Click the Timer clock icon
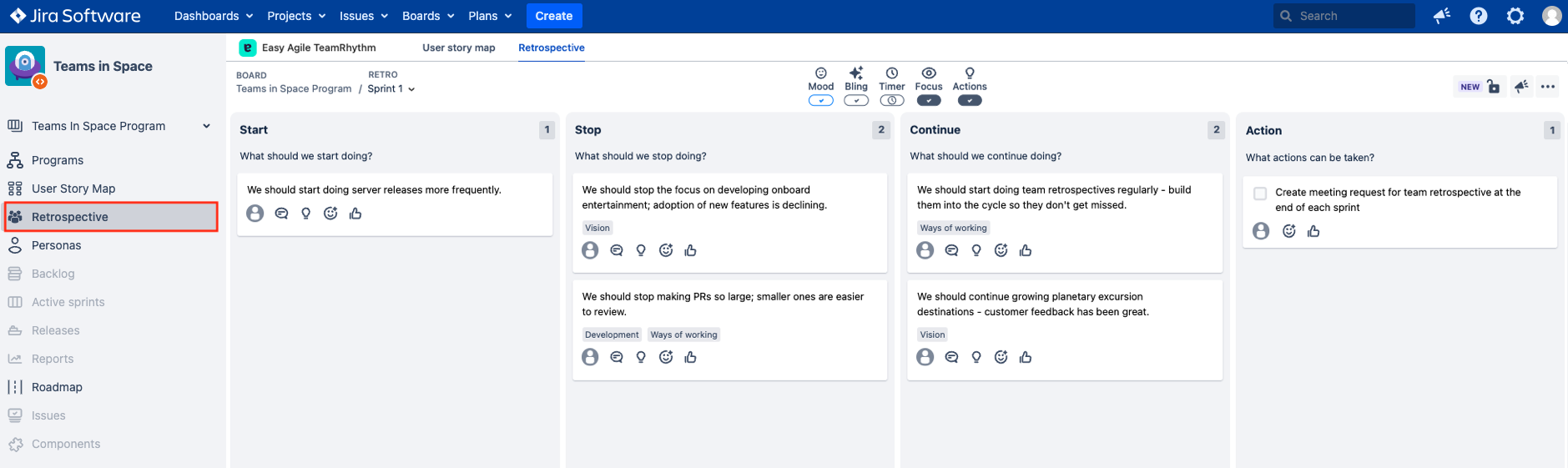Image resolution: width=1568 pixels, height=468 pixels. pos(892,73)
